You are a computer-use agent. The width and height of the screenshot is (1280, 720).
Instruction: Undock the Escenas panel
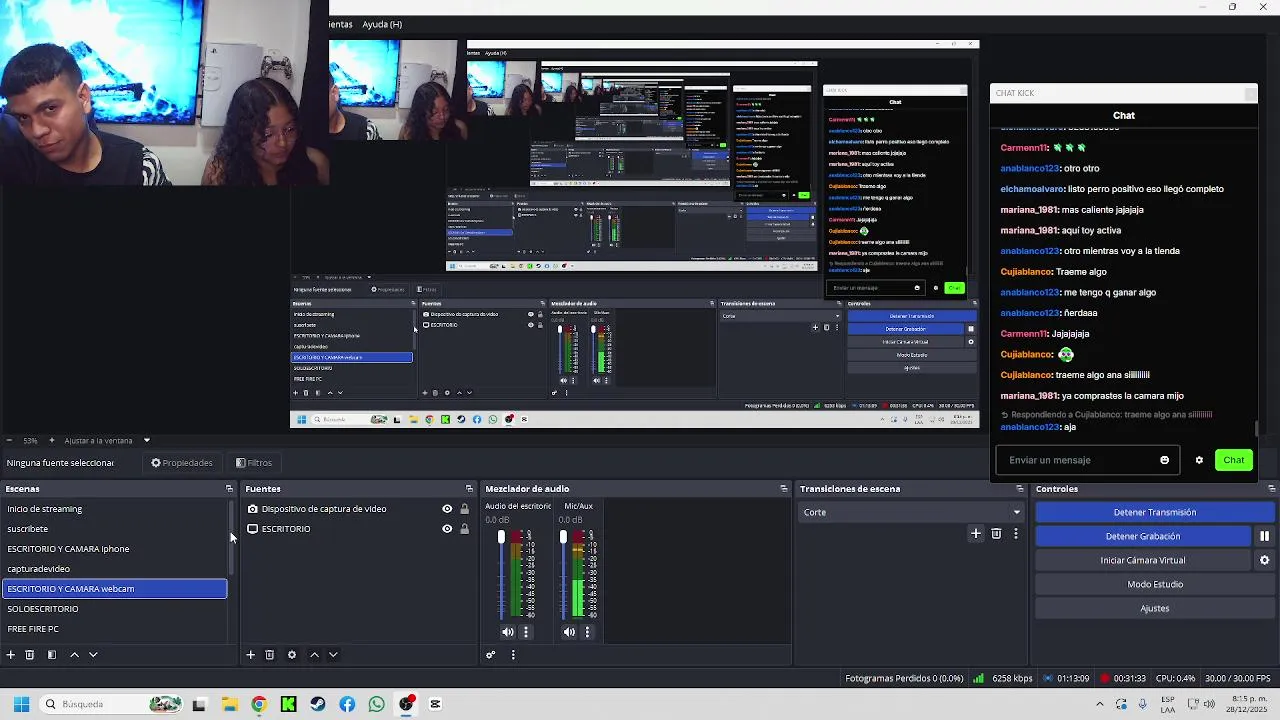[229, 489]
